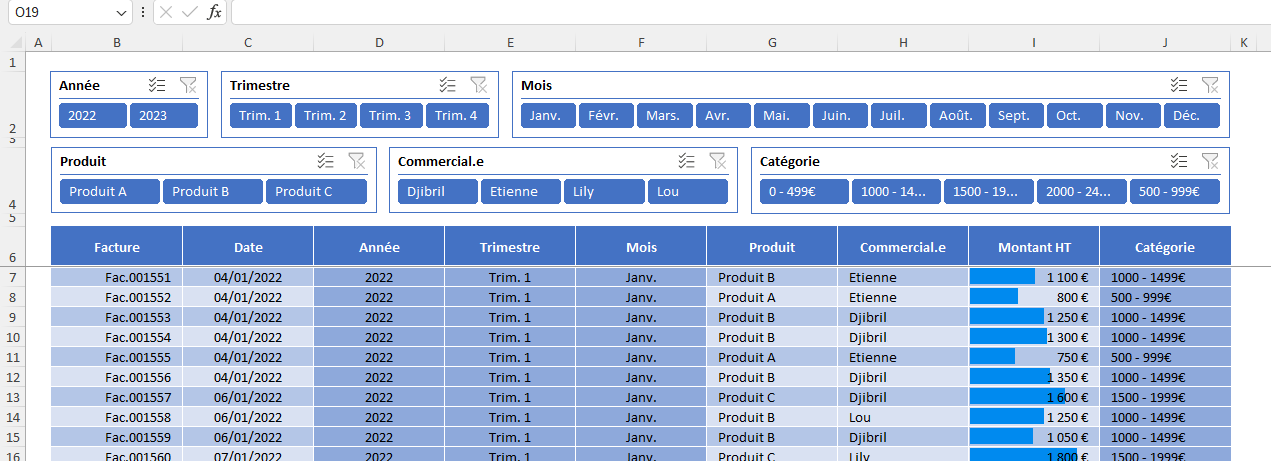The height and width of the screenshot is (461, 1271).
Task: Toggle multi-select in Commercial.e slicer
Action: pyautogui.click(x=686, y=161)
